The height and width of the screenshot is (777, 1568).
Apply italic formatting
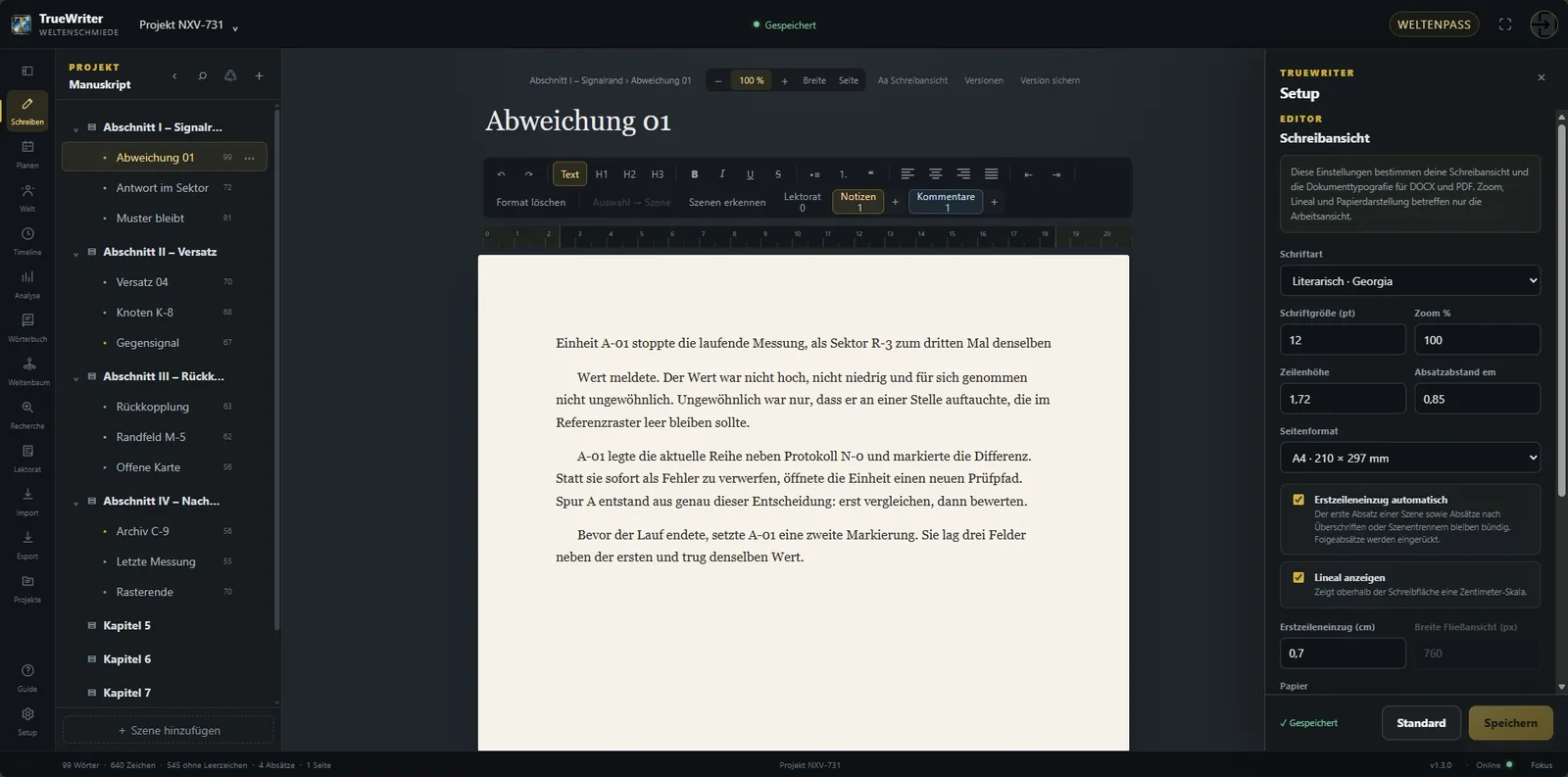click(x=722, y=173)
